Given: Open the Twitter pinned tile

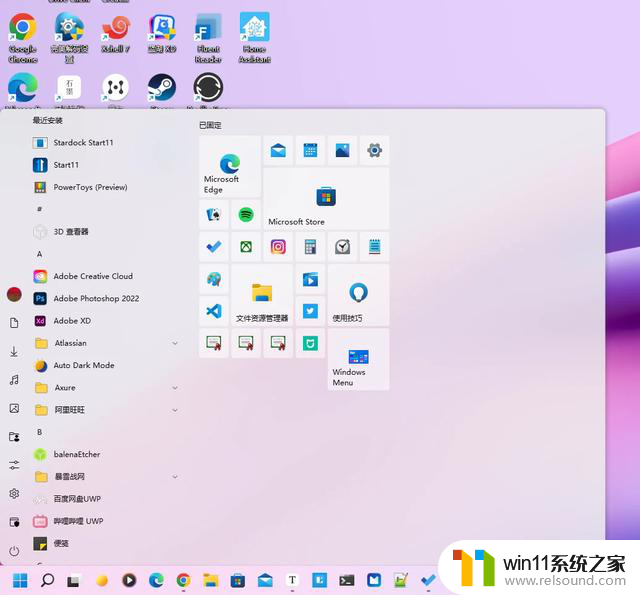Looking at the screenshot, I should [310, 311].
